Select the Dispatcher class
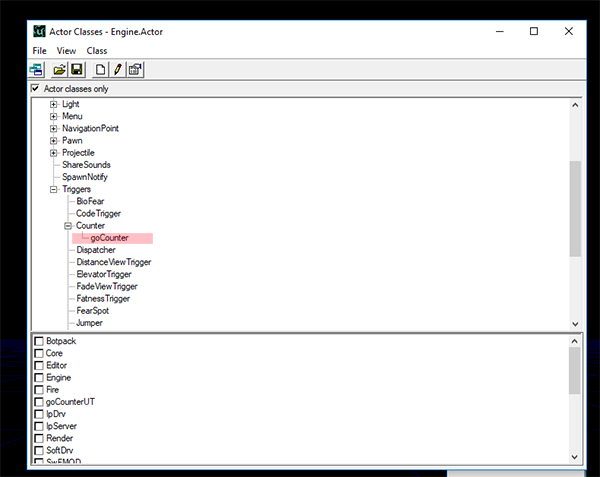This screenshot has height=477, width=600. (x=96, y=250)
